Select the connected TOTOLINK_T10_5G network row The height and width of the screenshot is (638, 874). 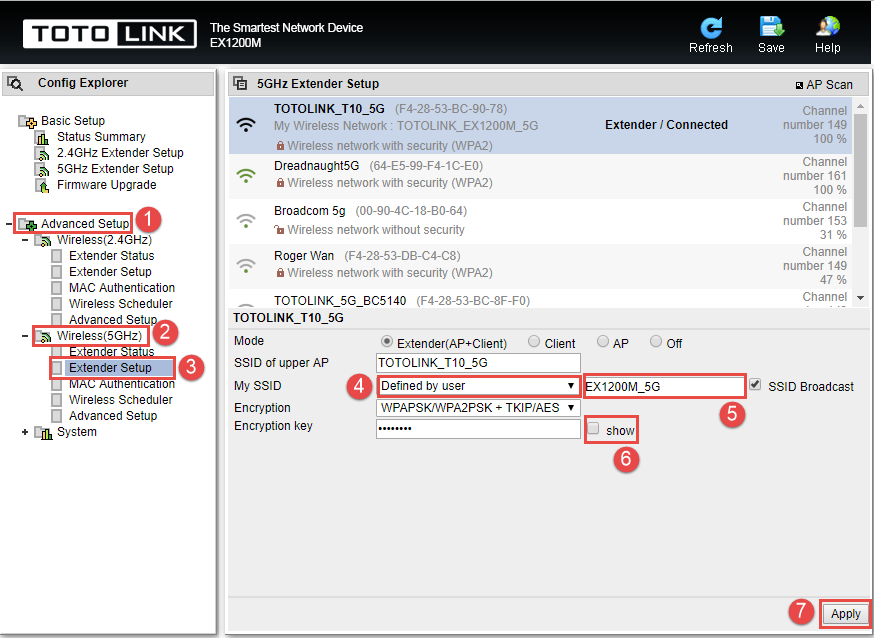pyautogui.click(x=540, y=126)
